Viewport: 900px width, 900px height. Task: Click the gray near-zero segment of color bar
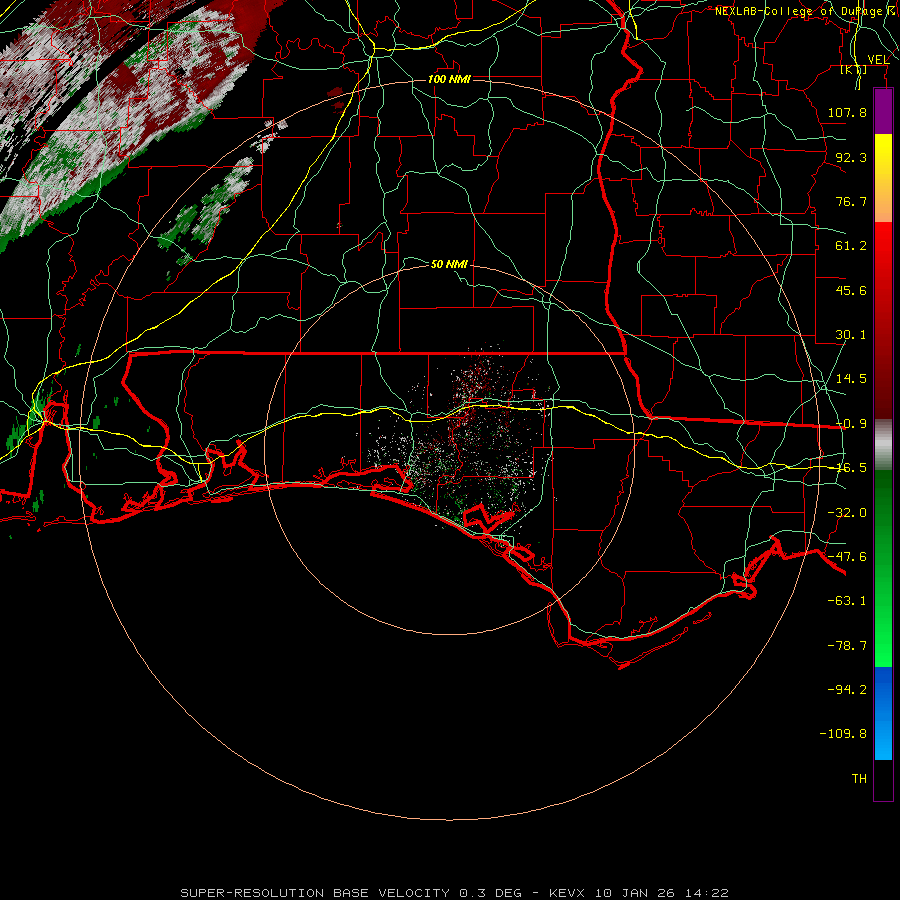(883, 445)
